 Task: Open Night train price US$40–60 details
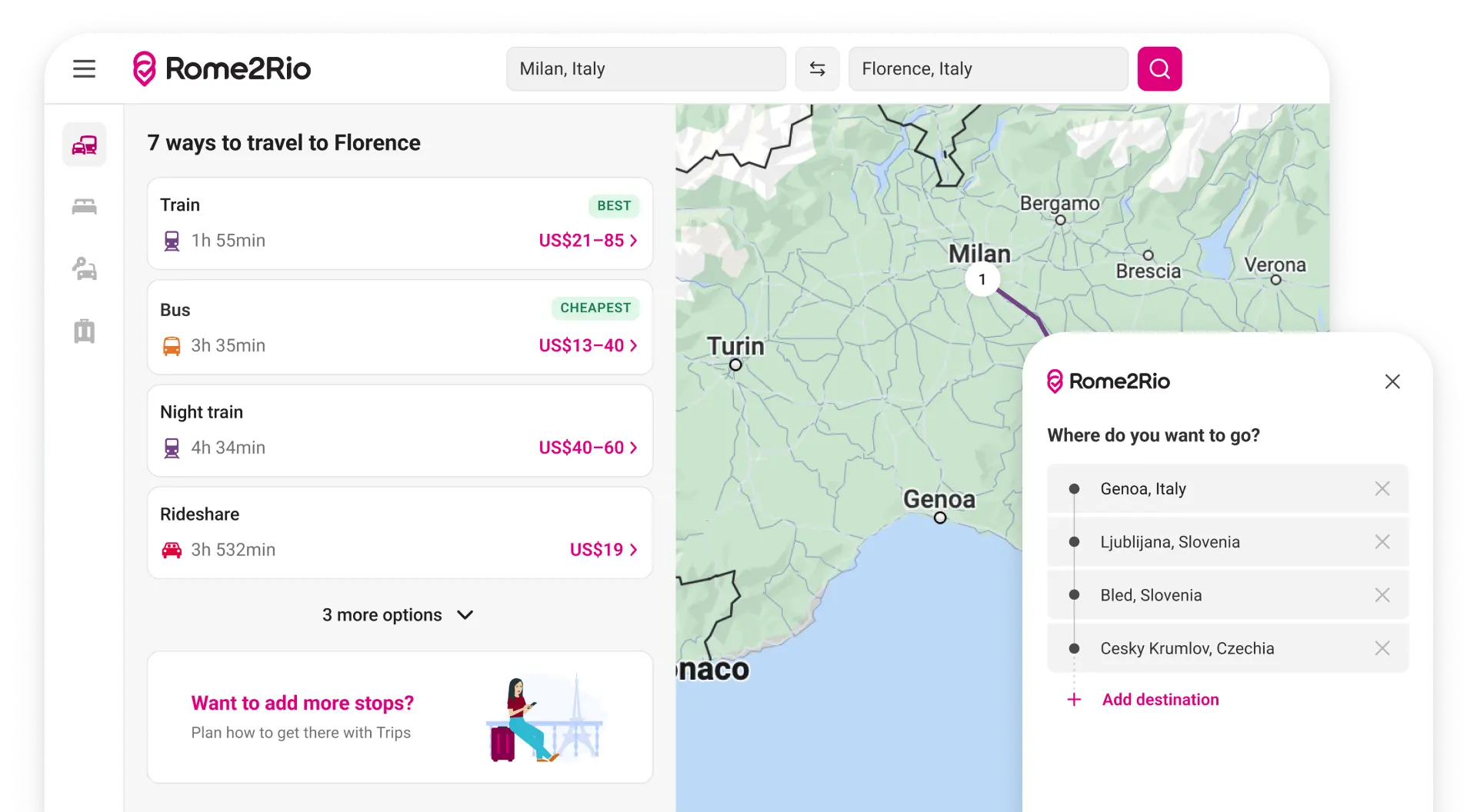pyautogui.click(x=588, y=448)
